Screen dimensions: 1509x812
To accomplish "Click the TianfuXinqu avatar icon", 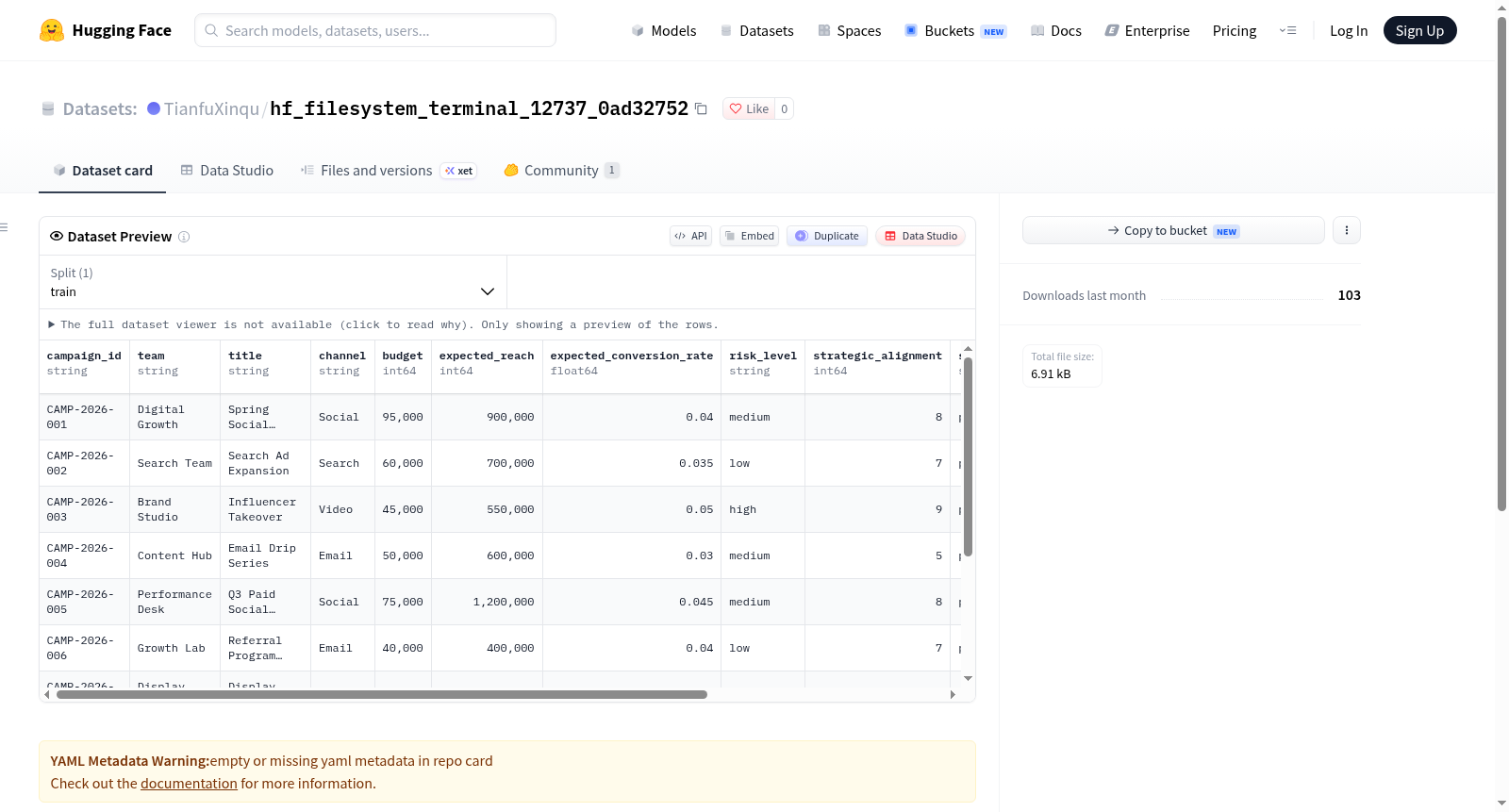I will tap(154, 108).
